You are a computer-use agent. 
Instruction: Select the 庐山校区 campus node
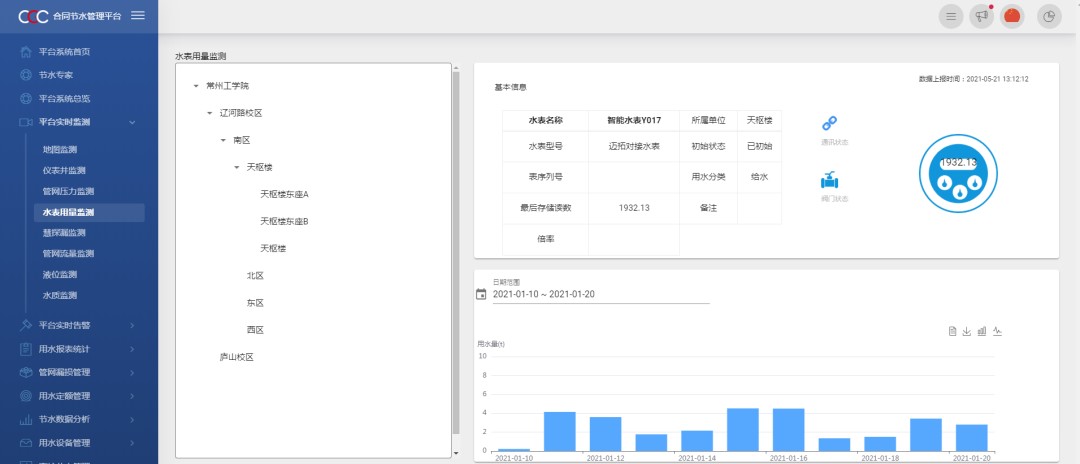237,356
